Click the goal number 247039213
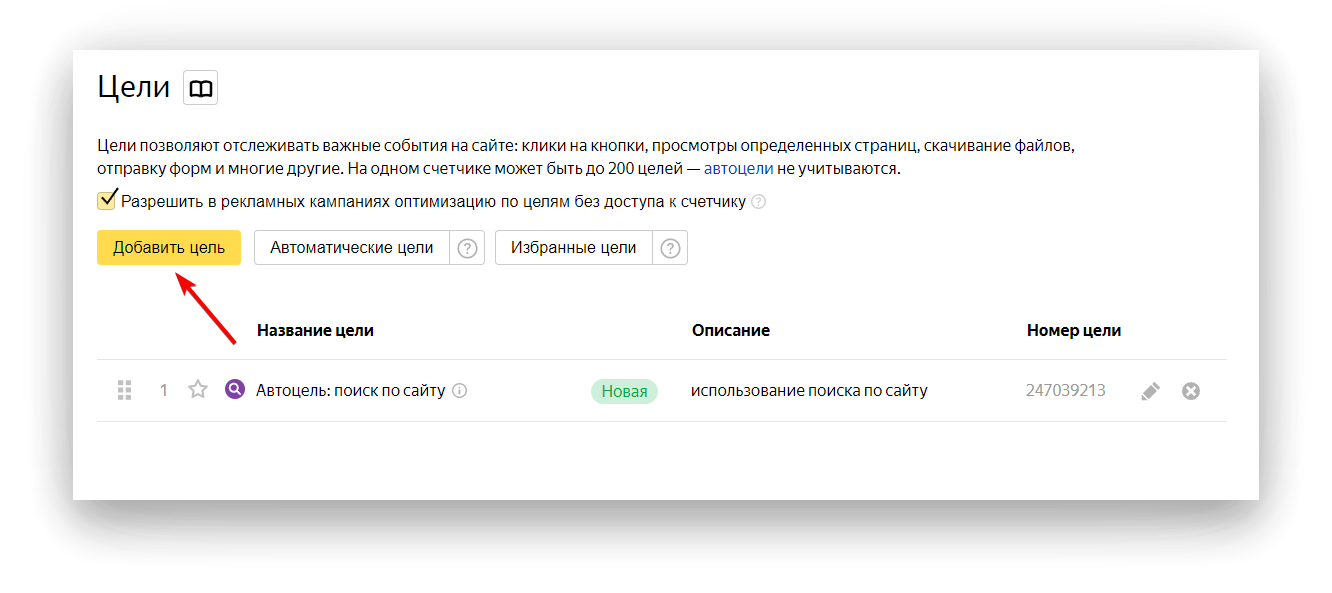Screen dimensions: 1332x593 (1065, 391)
